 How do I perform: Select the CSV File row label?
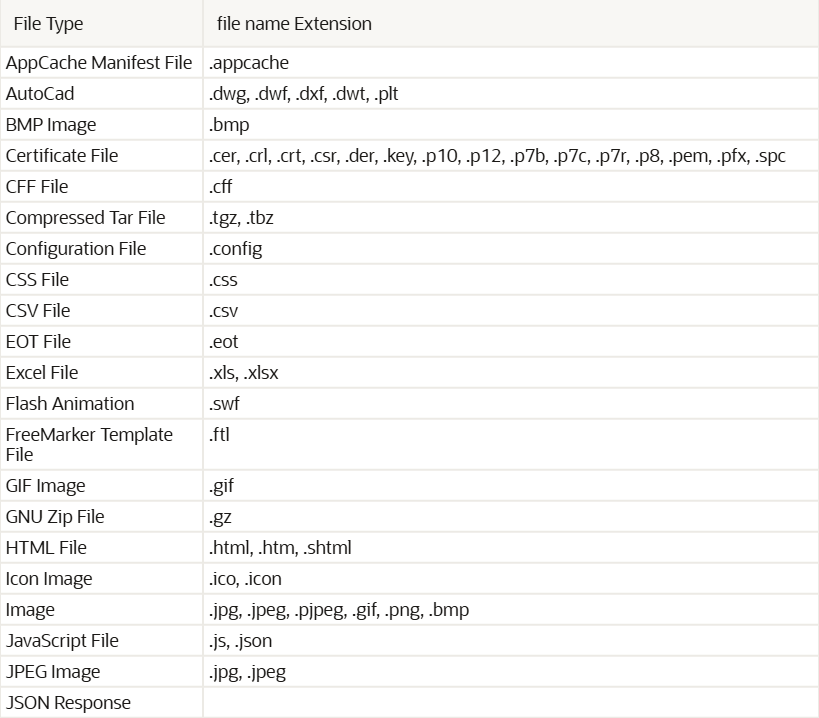(38, 311)
